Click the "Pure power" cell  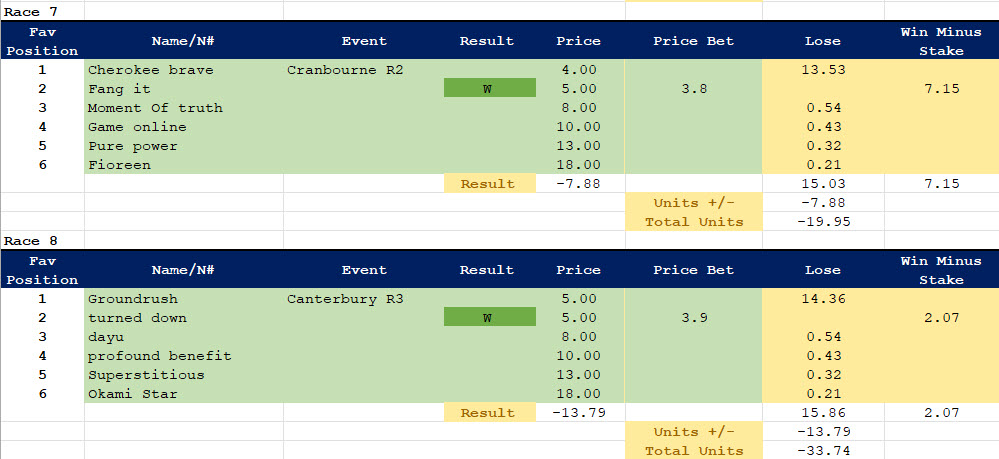[x=133, y=146]
